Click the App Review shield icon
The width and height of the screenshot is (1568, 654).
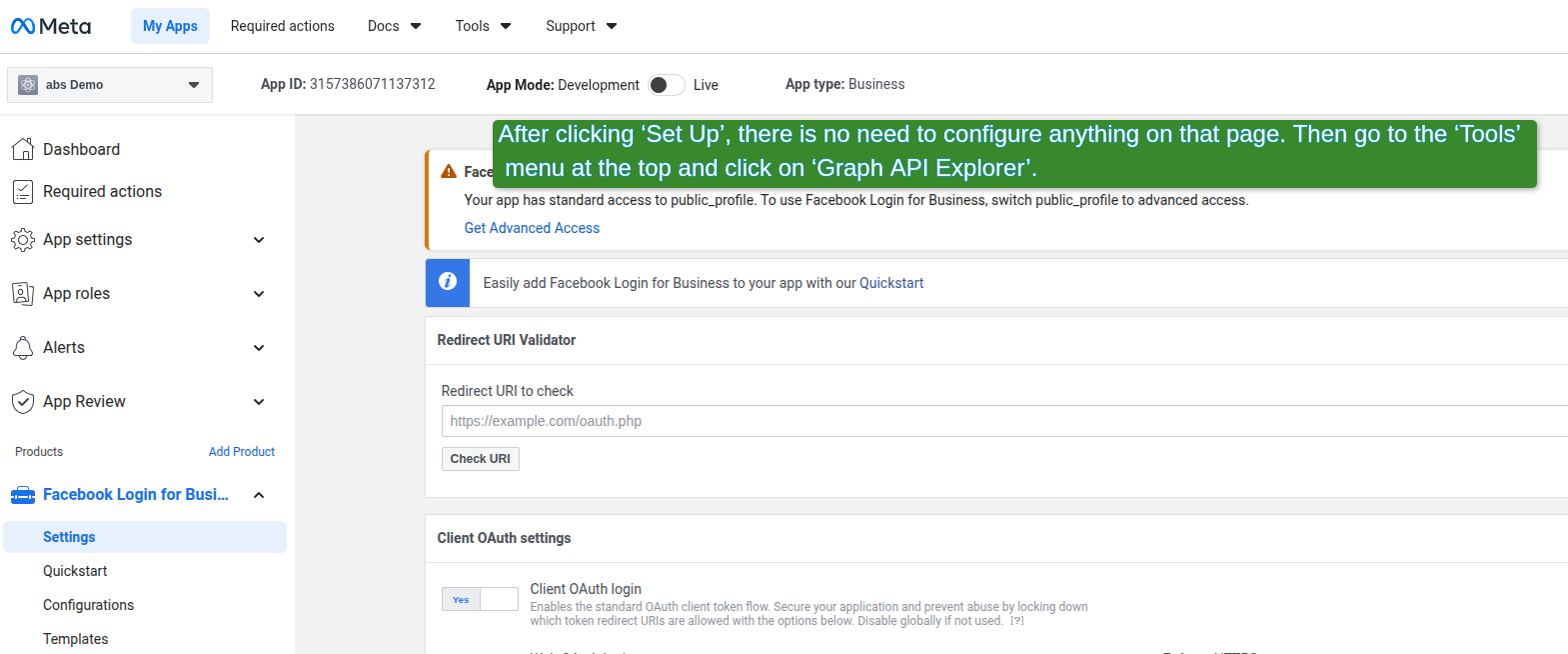pos(23,401)
